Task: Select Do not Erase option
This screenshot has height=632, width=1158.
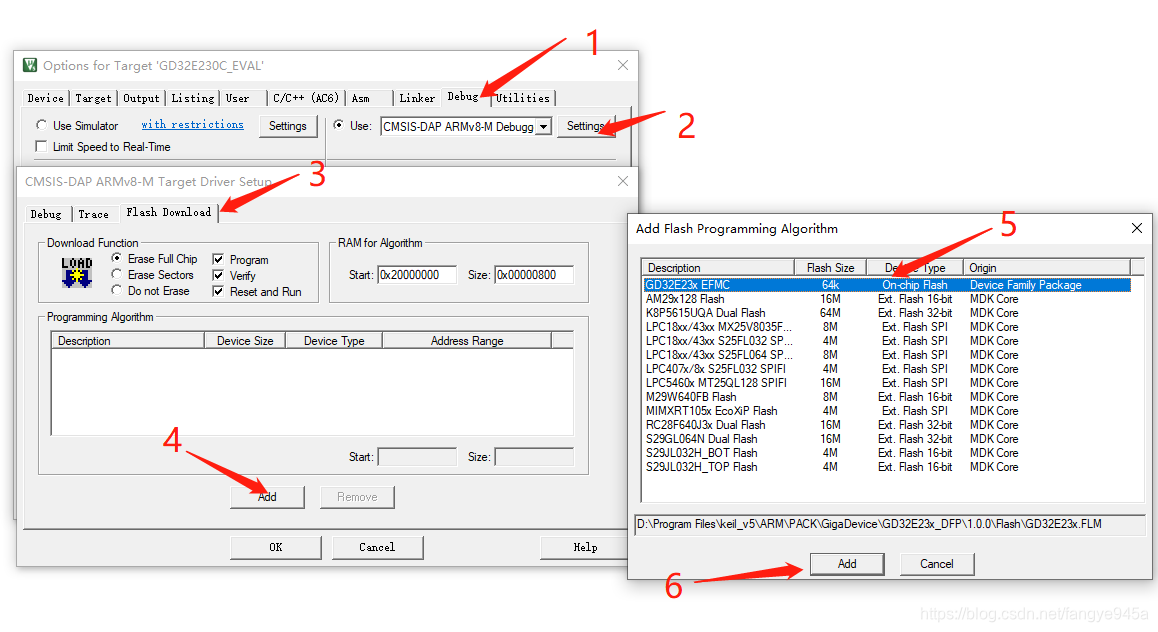Action: pyautogui.click(x=117, y=290)
